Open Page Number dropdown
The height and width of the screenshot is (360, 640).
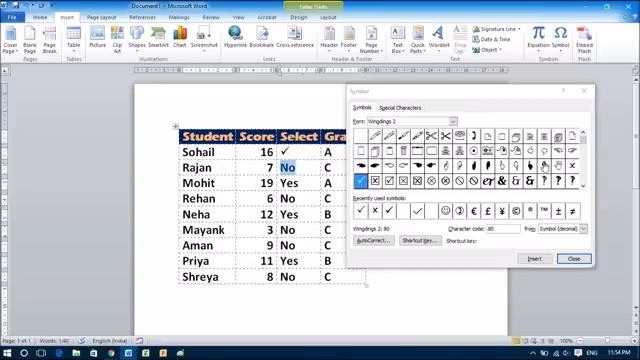tap(371, 40)
